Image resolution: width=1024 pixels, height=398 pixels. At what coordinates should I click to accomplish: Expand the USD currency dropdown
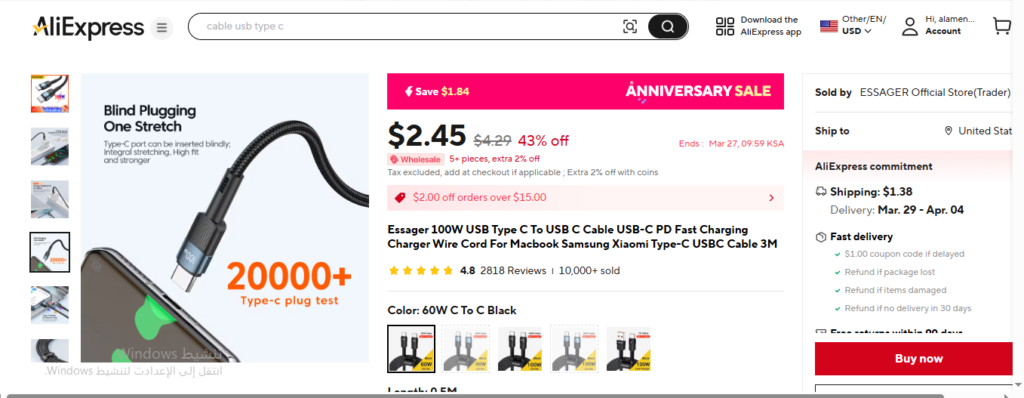[856, 31]
